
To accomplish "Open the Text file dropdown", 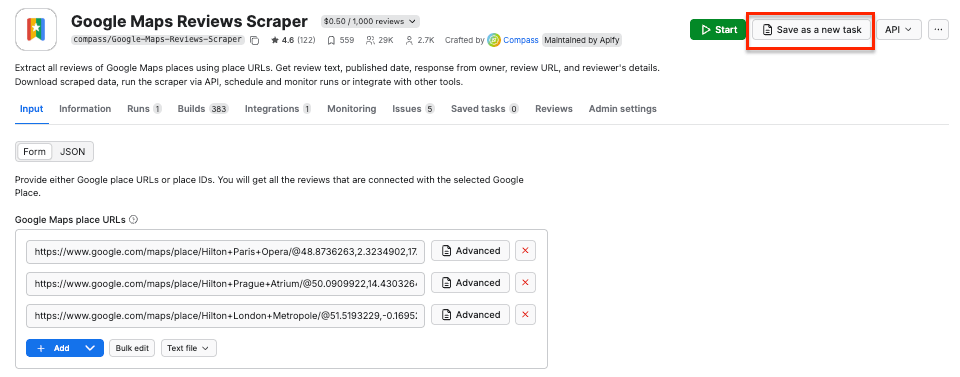I will coord(189,348).
